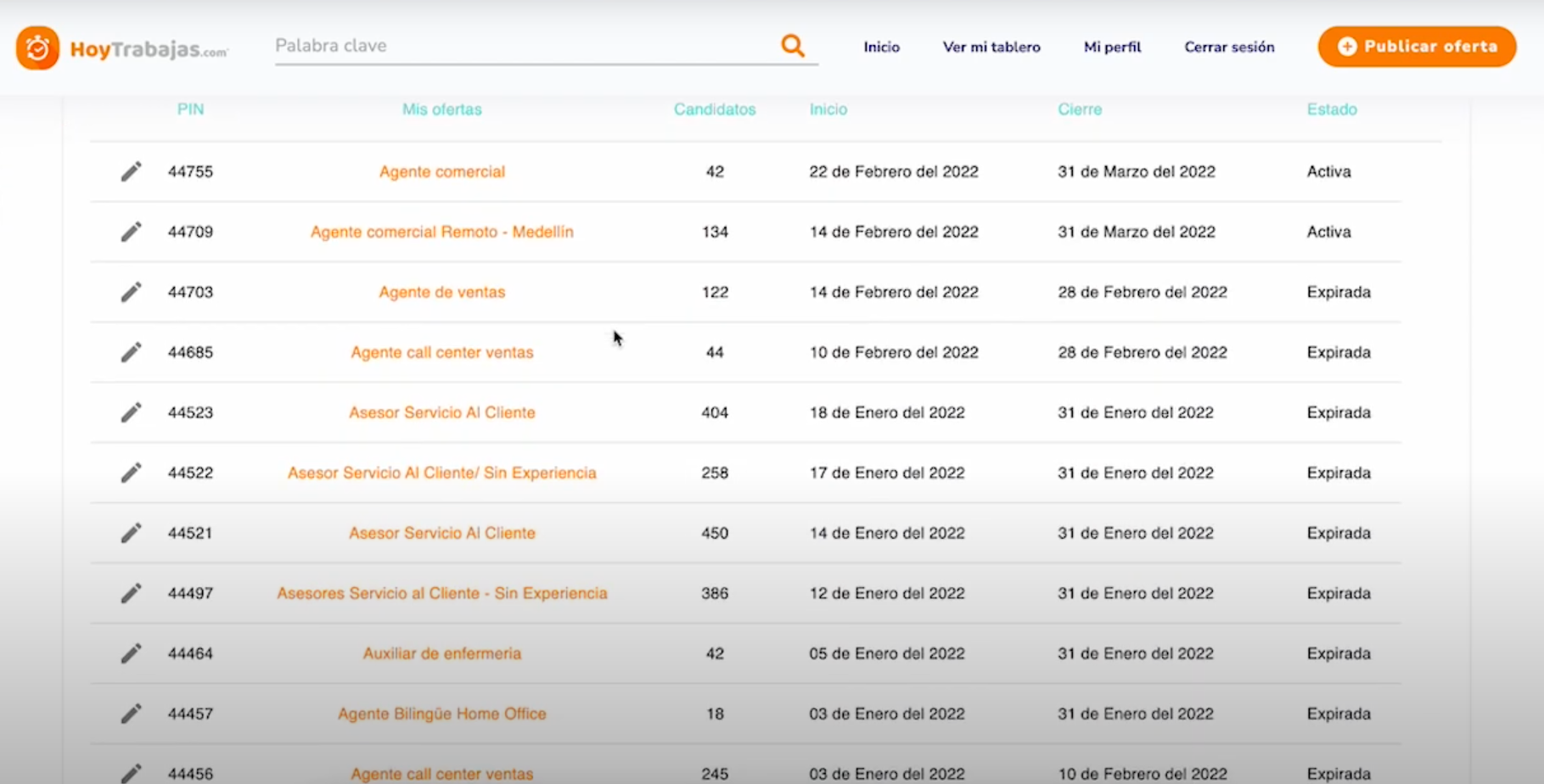Click the HoyTrabajas.com logo icon
The height and width of the screenshot is (784, 1544).
pos(37,48)
